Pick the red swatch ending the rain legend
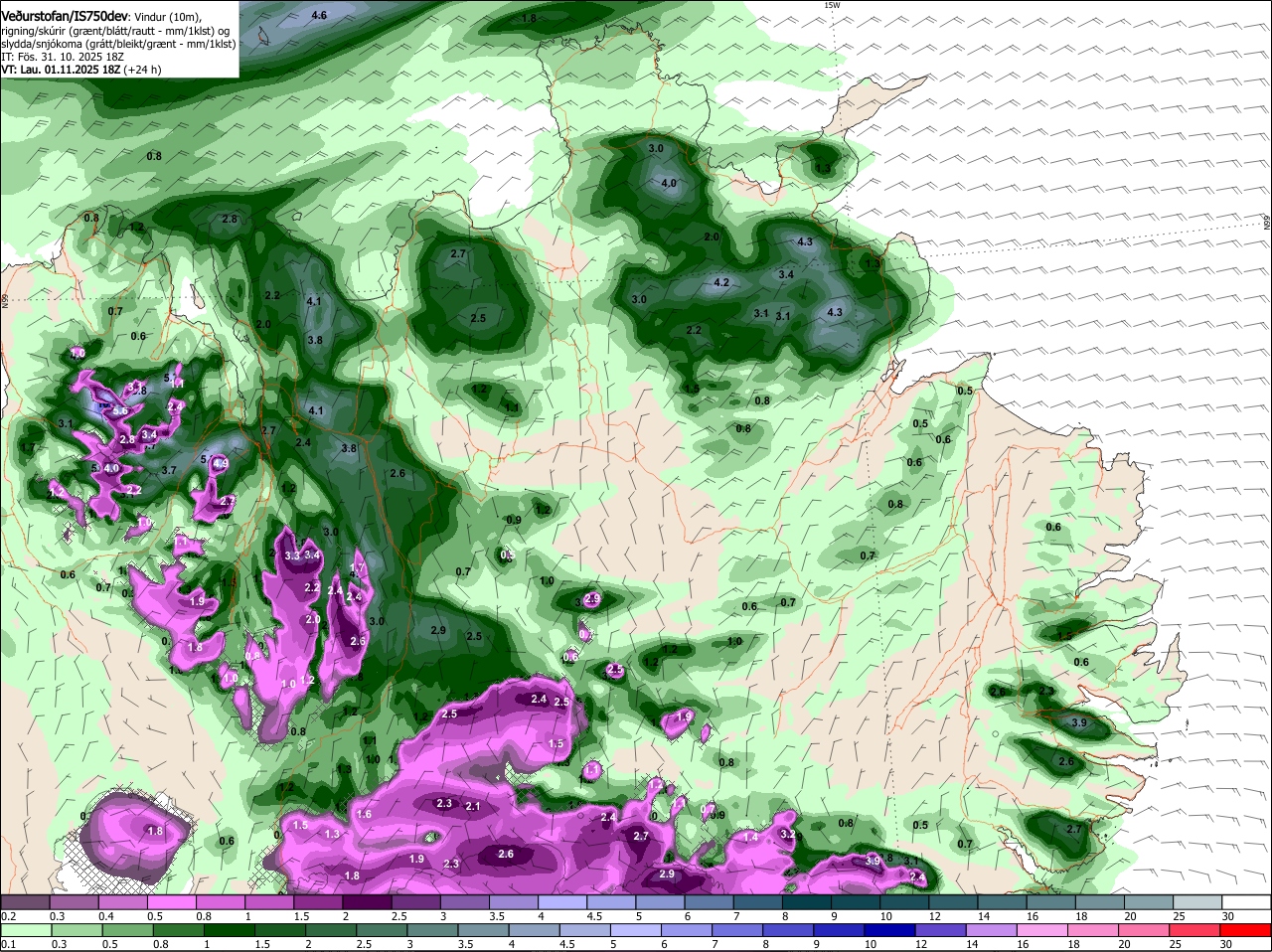 1247,931
